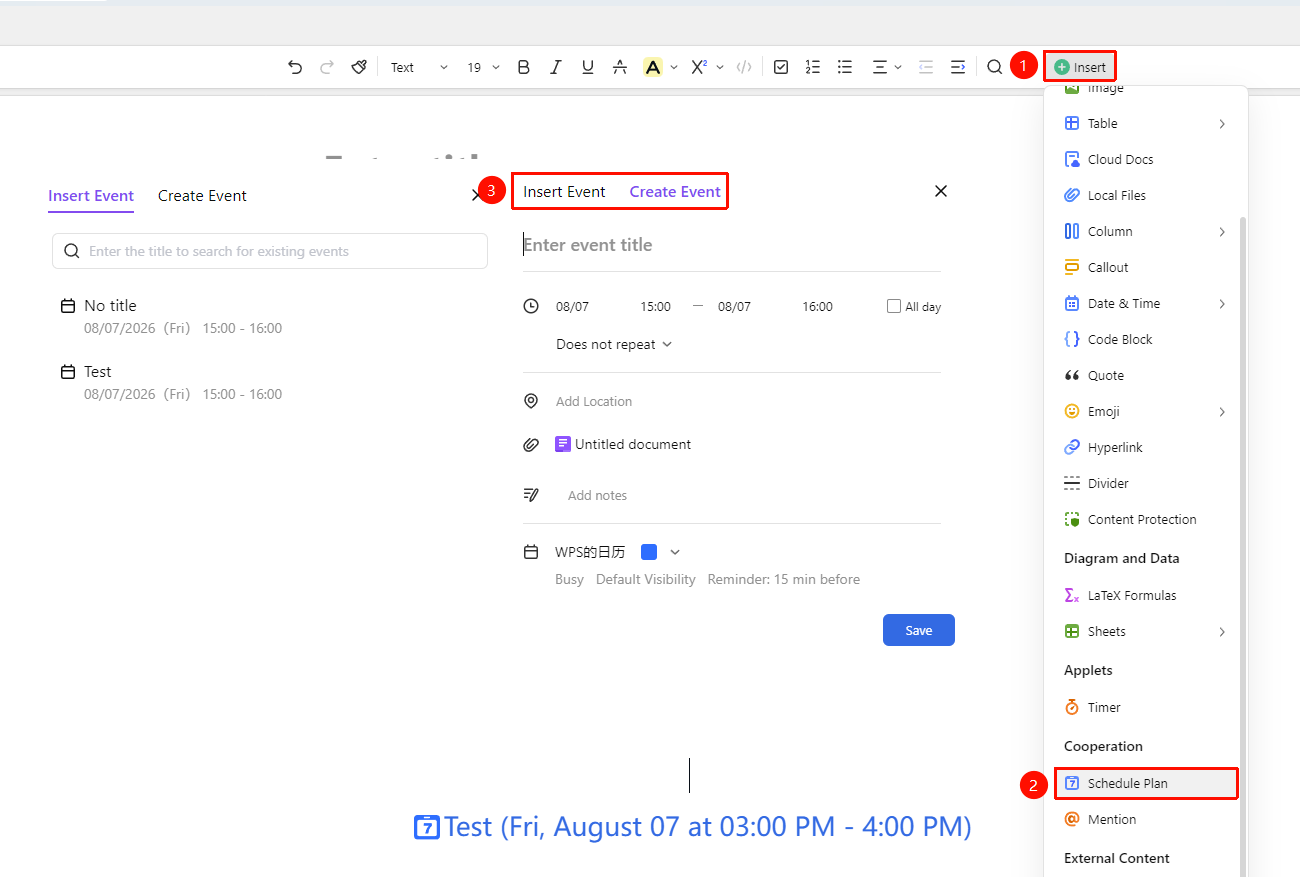Screen dimensions: 1300x877
Task: Click the Undo arrow in the toolbar
Action: coord(294,67)
